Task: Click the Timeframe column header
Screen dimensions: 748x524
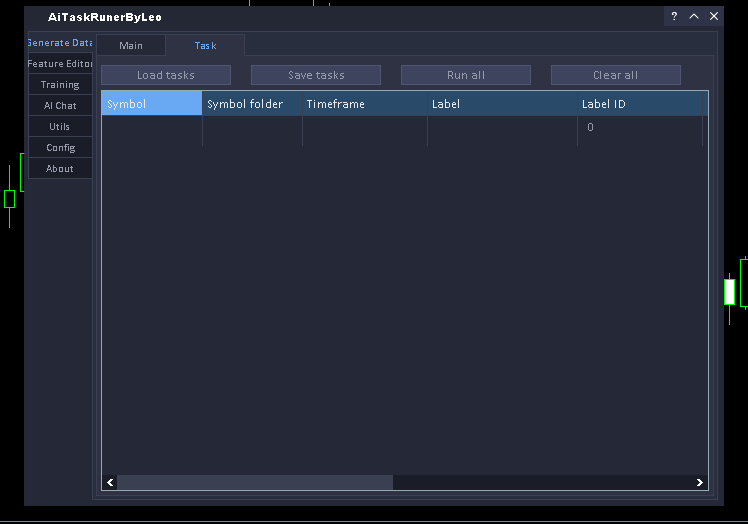Action: (x=364, y=104)
